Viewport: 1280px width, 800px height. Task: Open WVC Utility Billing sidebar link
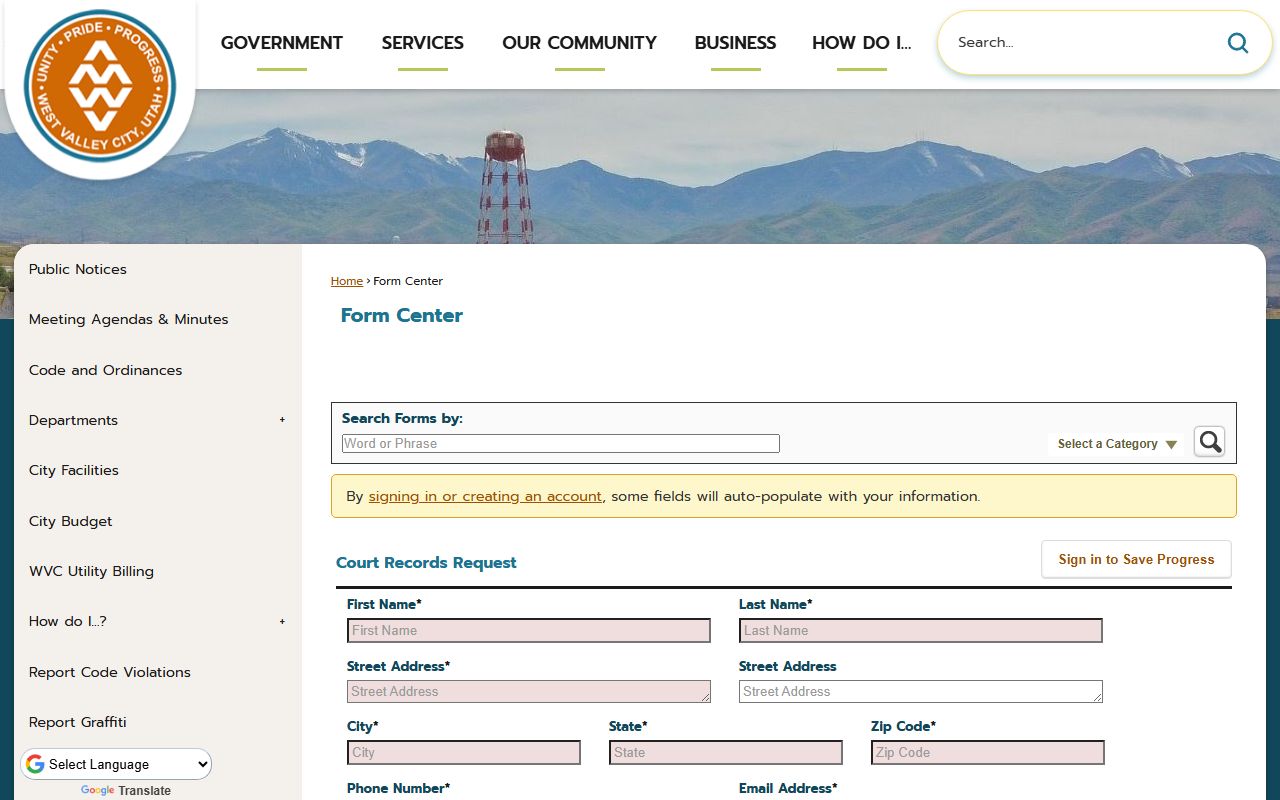91,571
